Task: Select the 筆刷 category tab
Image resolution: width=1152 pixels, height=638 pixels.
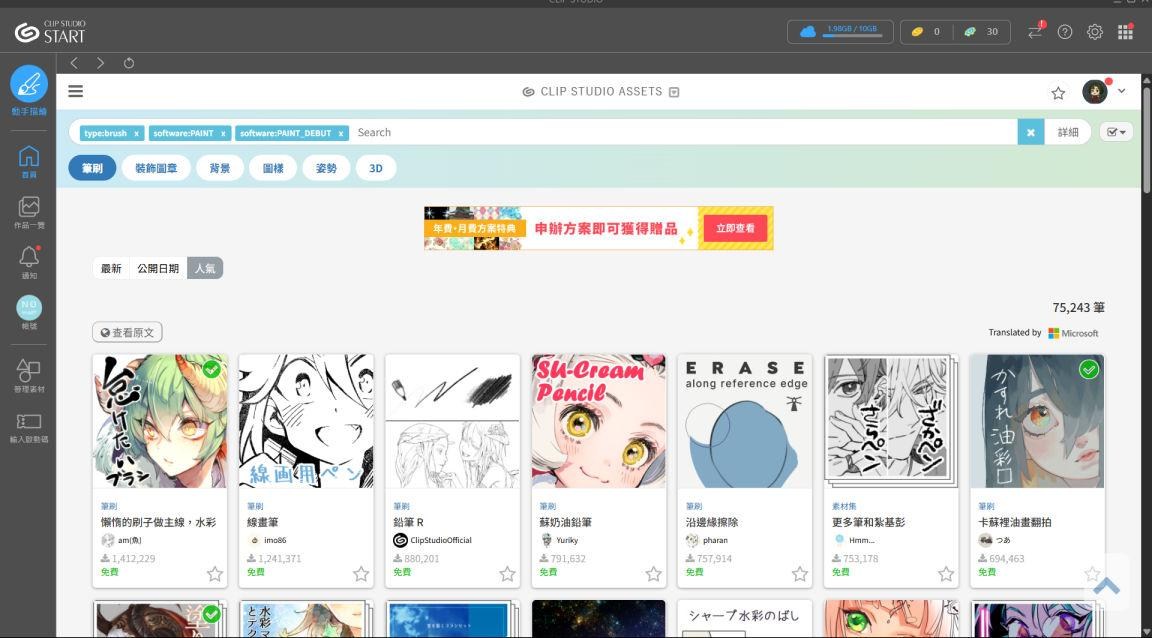Action: click(92, 168)
